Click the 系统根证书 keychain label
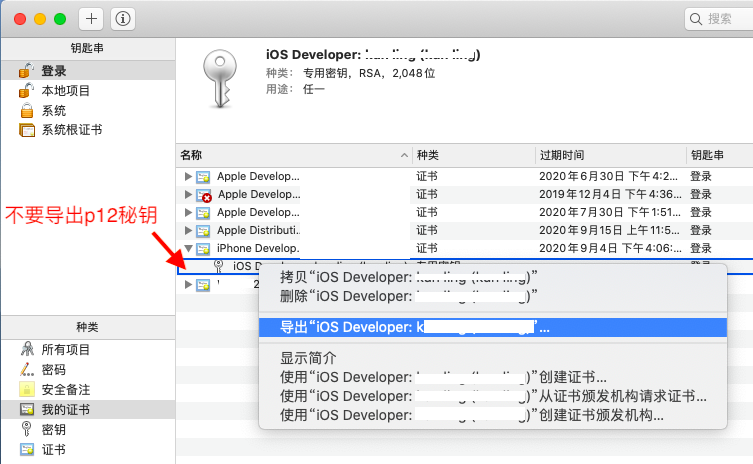Image resolution: width=753 pixels, height=464 pixels. click(72, 130)
